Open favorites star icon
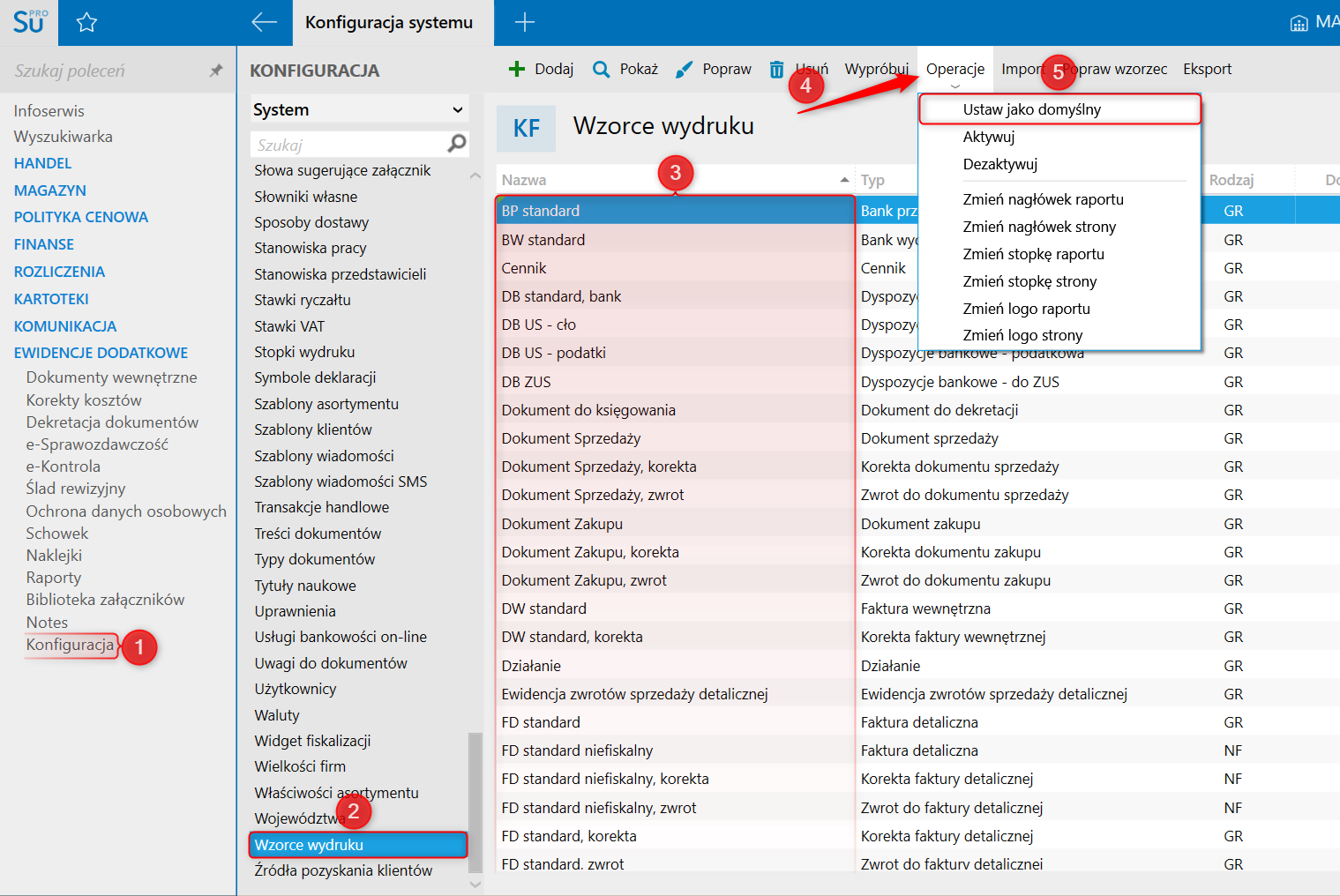Viewport: 1340px width, 896px height. click(x=86, y=23)
